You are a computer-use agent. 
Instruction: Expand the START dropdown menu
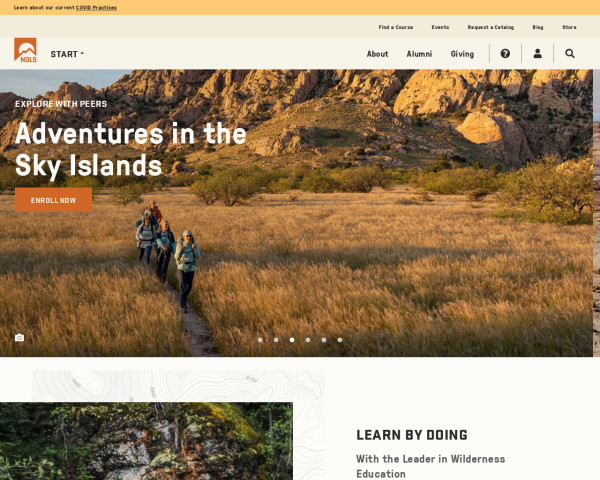pyautogui.click(x=67, y=54)
